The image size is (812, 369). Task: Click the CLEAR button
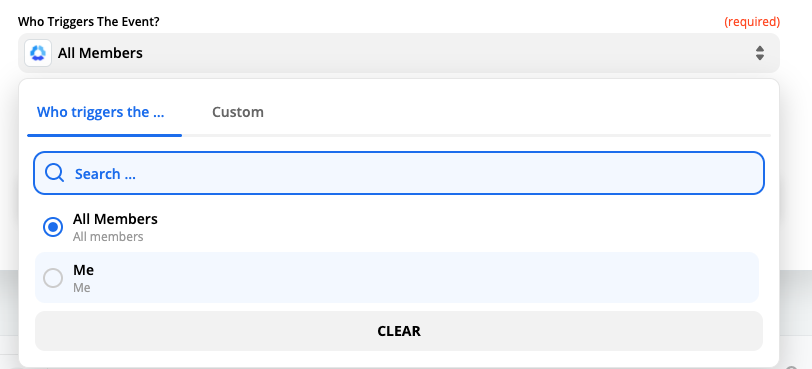tap(399, 331)
